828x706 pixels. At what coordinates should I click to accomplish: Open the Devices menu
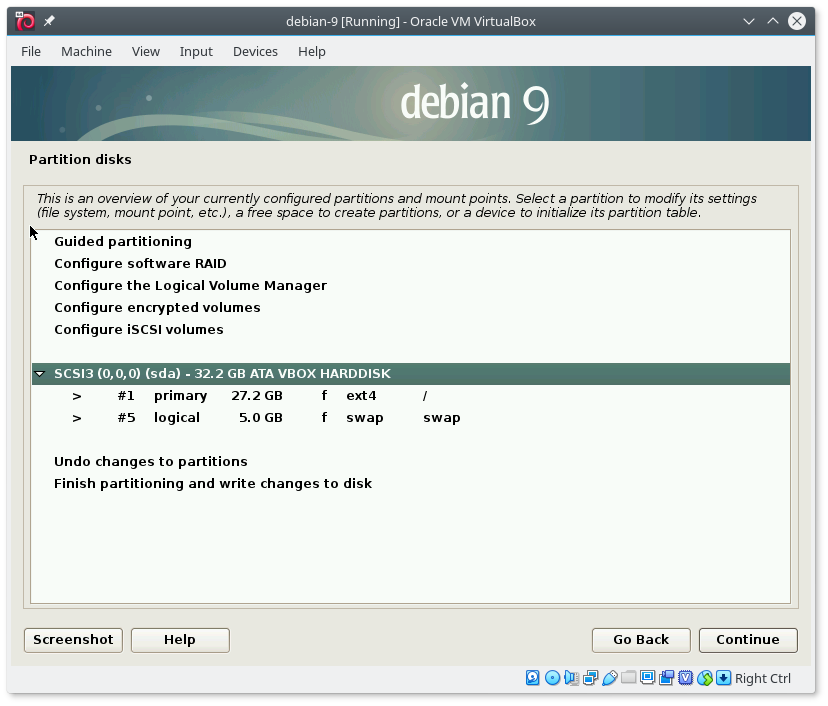coord(255,51)
